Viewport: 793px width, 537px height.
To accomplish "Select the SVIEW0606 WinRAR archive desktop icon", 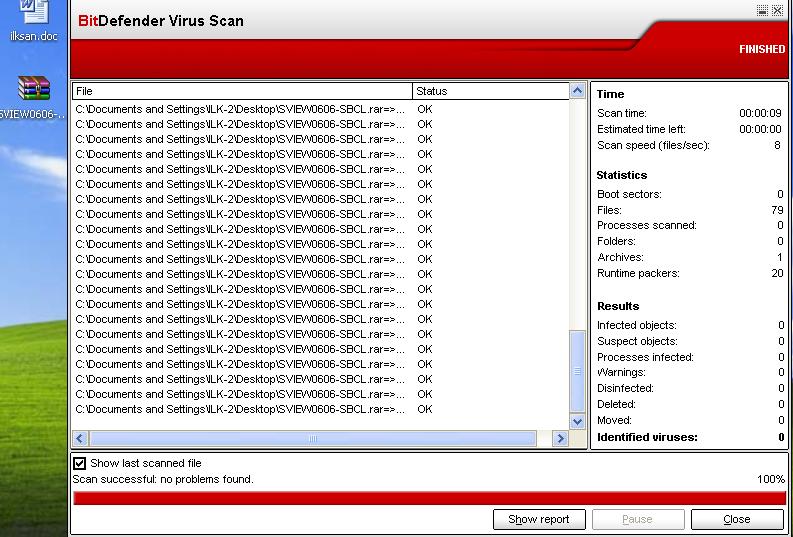I will click(x=33, y=97).
